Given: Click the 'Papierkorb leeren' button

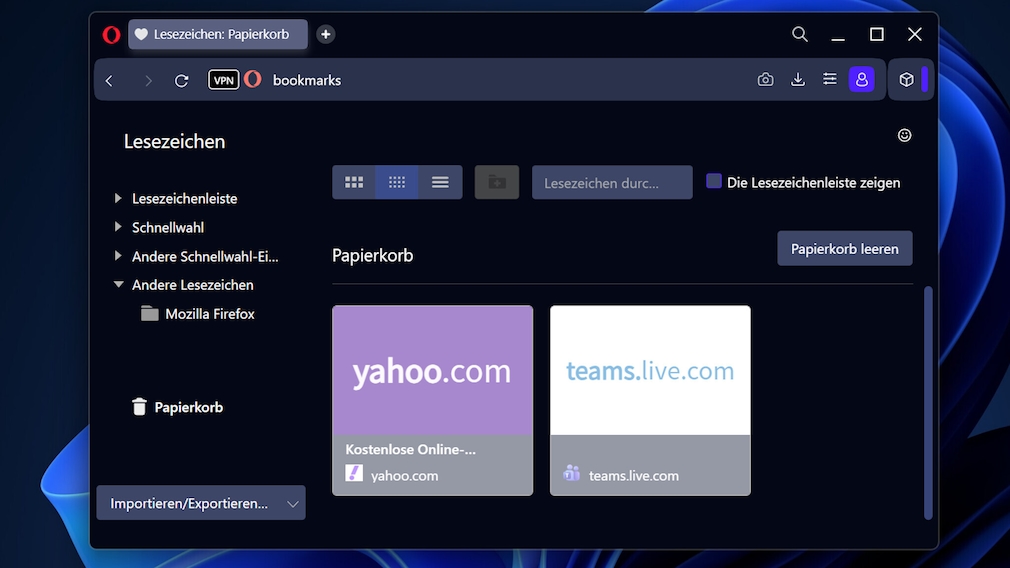Looking at the screenshot, I should click(x=844, y=249).
